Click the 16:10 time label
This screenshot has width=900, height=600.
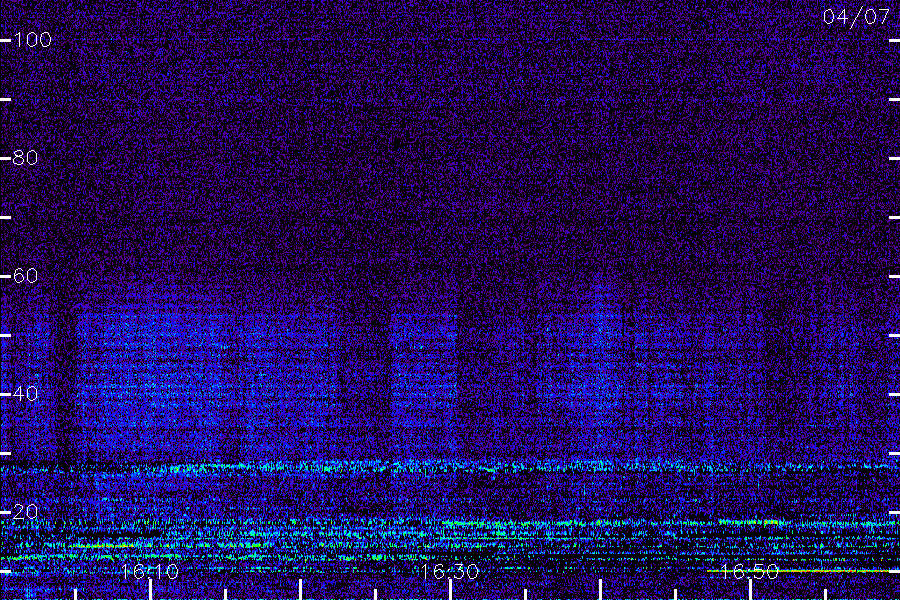point(150,571)
